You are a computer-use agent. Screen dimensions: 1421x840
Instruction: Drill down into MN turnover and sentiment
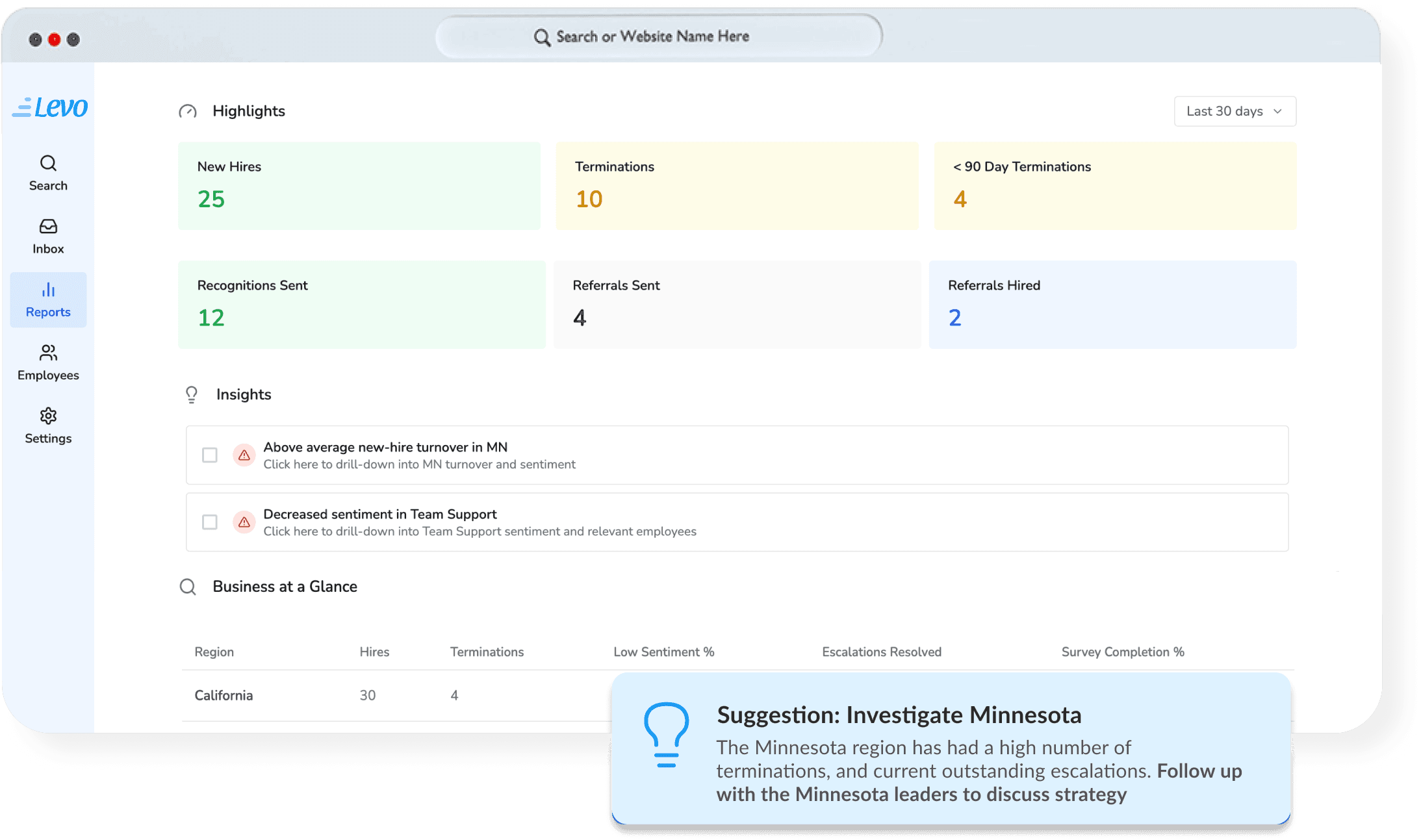tap(419, 465)
